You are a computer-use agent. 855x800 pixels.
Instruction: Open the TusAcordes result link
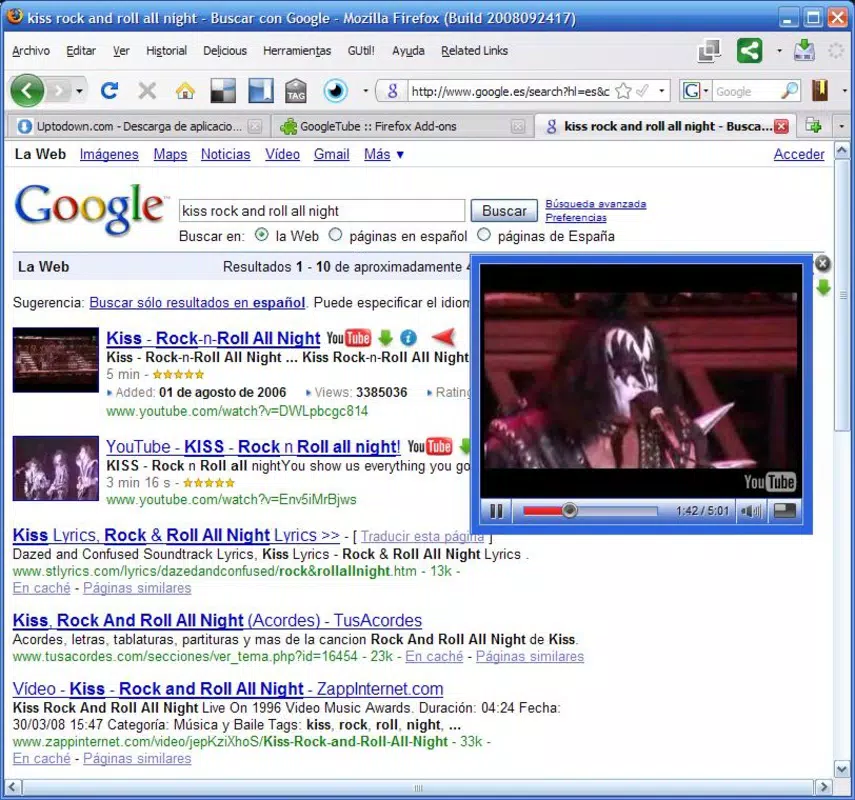coord(217,621)
